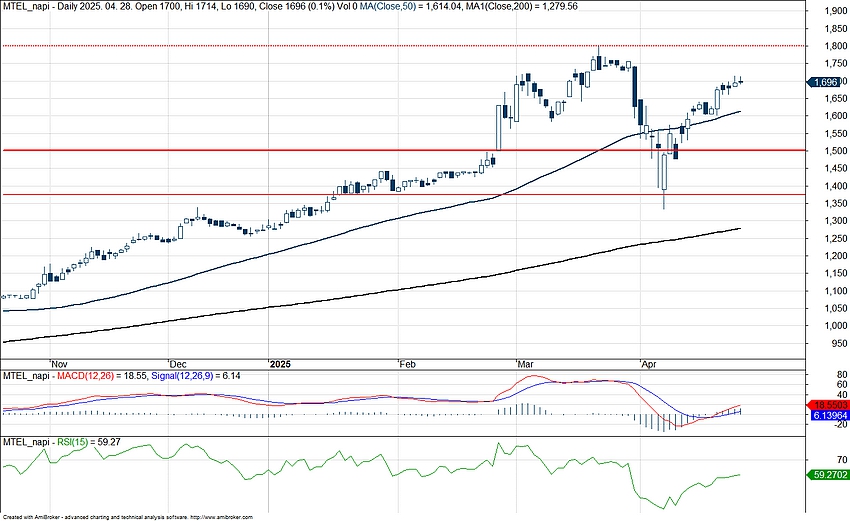Click the 1,850 price axis label
This screenshot has width=850, height=521.
[835, 29]
